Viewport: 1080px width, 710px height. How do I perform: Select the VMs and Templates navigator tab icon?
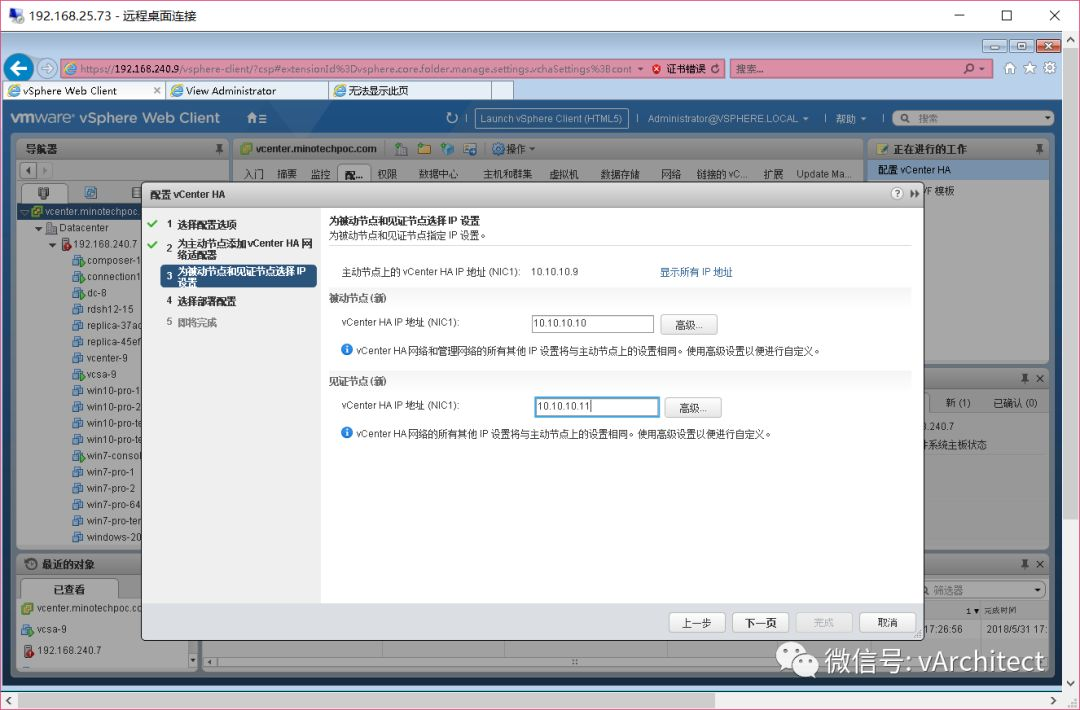click(x=90, y=193)
